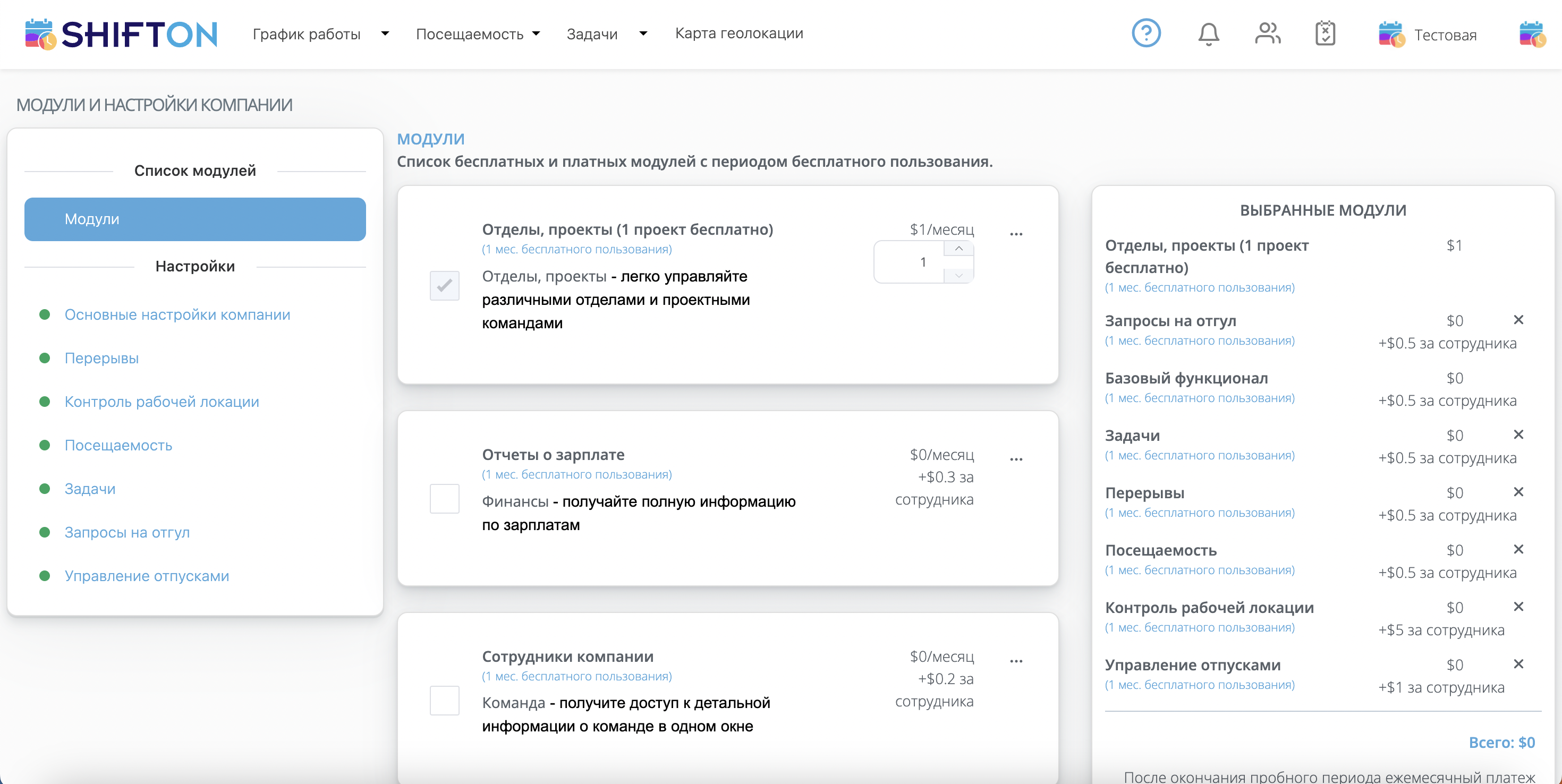Open Перерывы settings link
The width and height of the screenshot is (1562, 784).
pos(102,359)
